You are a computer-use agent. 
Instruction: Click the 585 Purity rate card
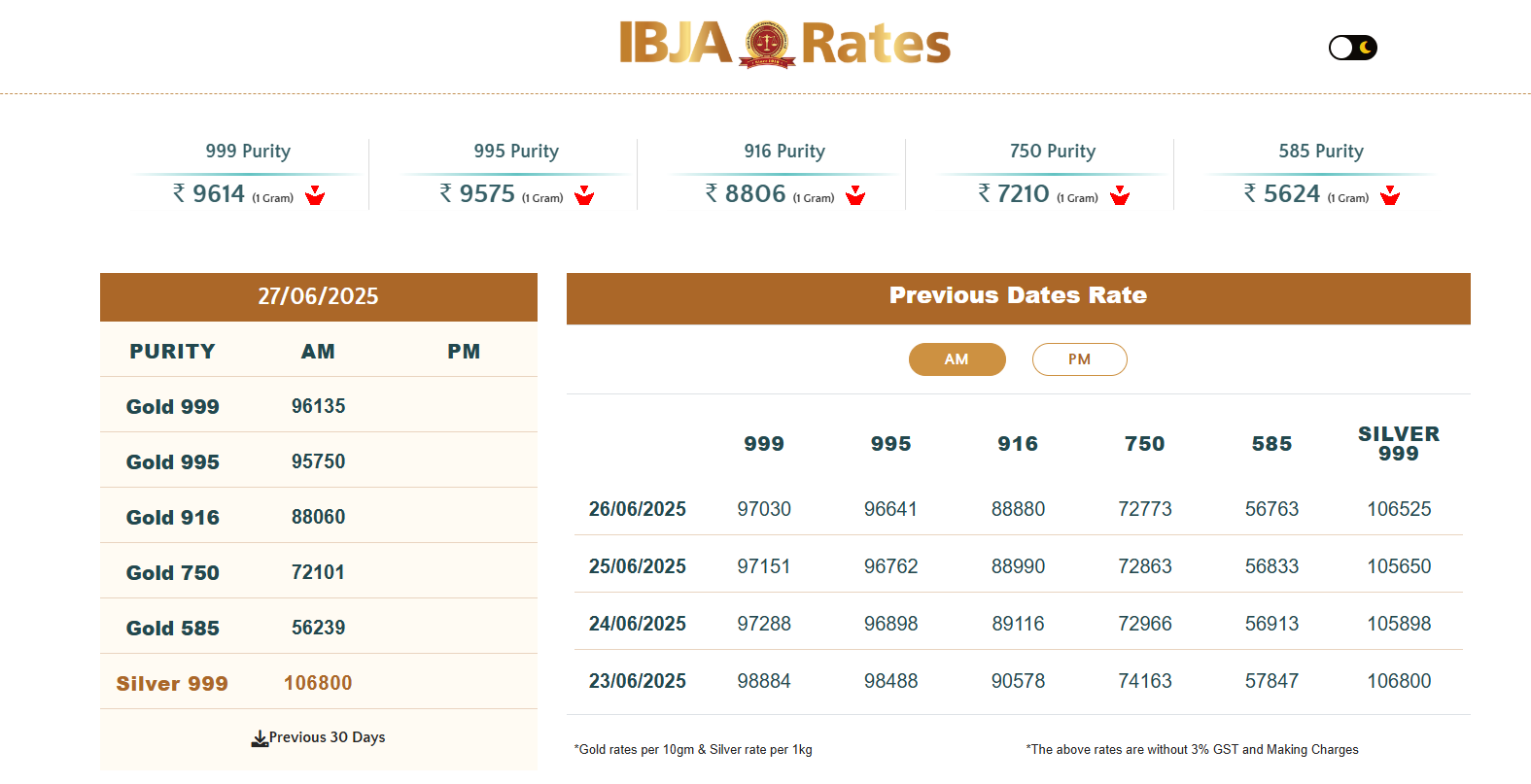click(1321, 174)
